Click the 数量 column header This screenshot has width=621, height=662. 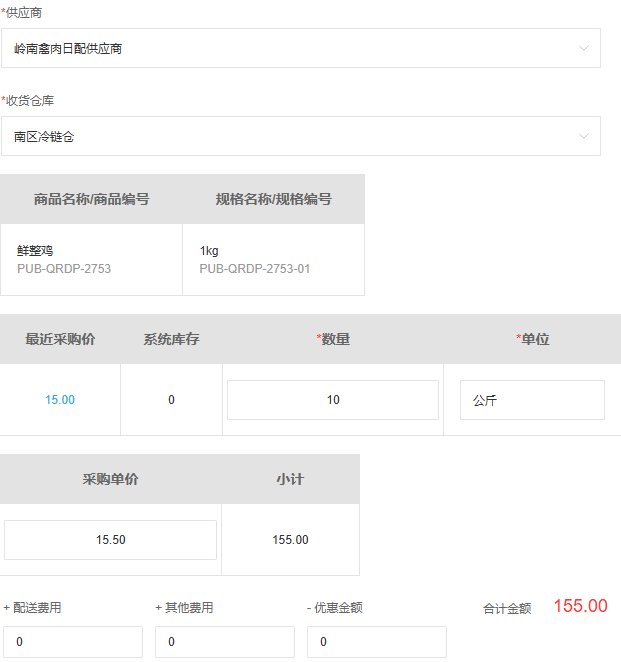pos(333,339)
